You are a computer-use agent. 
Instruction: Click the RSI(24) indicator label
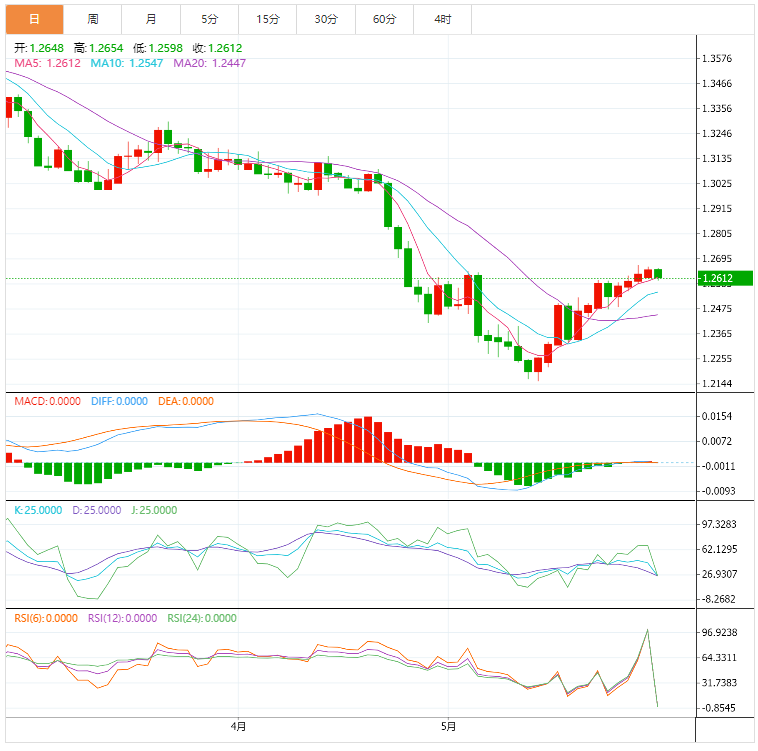[202, 619]
